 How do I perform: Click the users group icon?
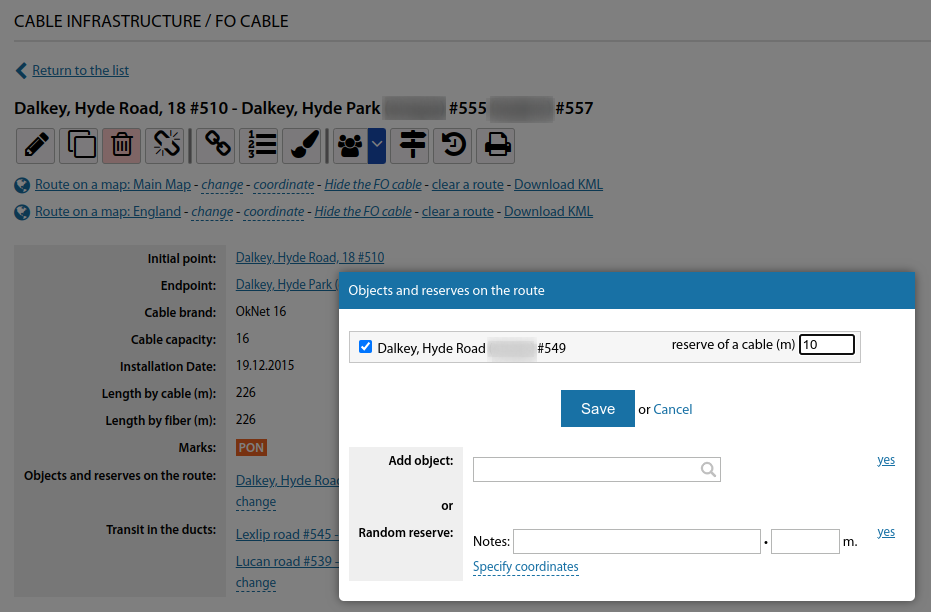pos(349,146)
